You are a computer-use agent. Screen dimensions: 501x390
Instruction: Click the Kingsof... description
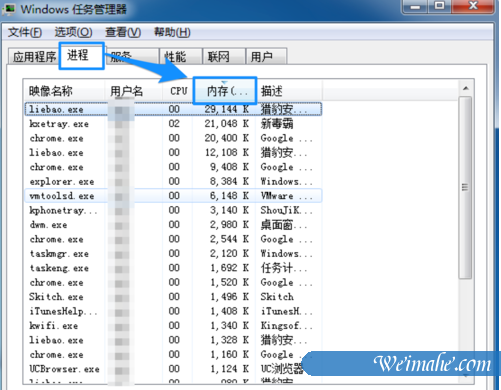287,326
